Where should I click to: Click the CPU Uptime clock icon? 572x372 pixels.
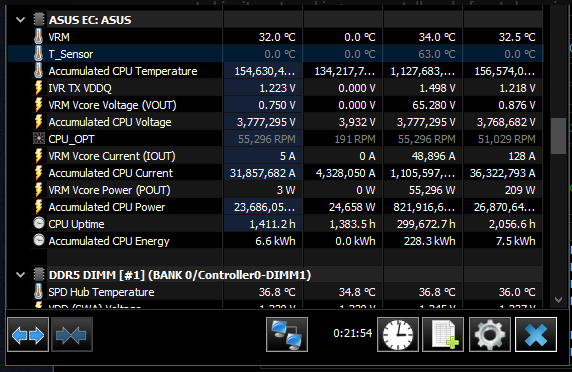(x=38, y=223)
